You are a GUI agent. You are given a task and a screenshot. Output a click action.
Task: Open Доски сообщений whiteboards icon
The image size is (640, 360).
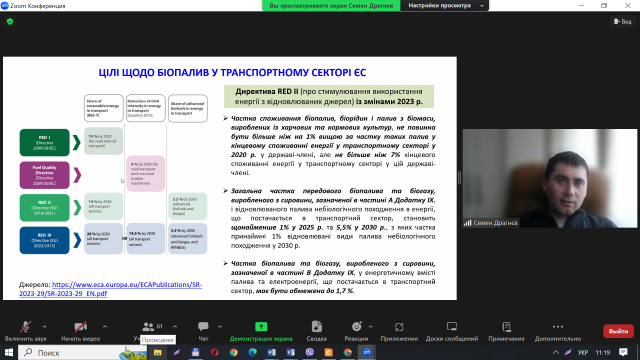coord(452,327)
